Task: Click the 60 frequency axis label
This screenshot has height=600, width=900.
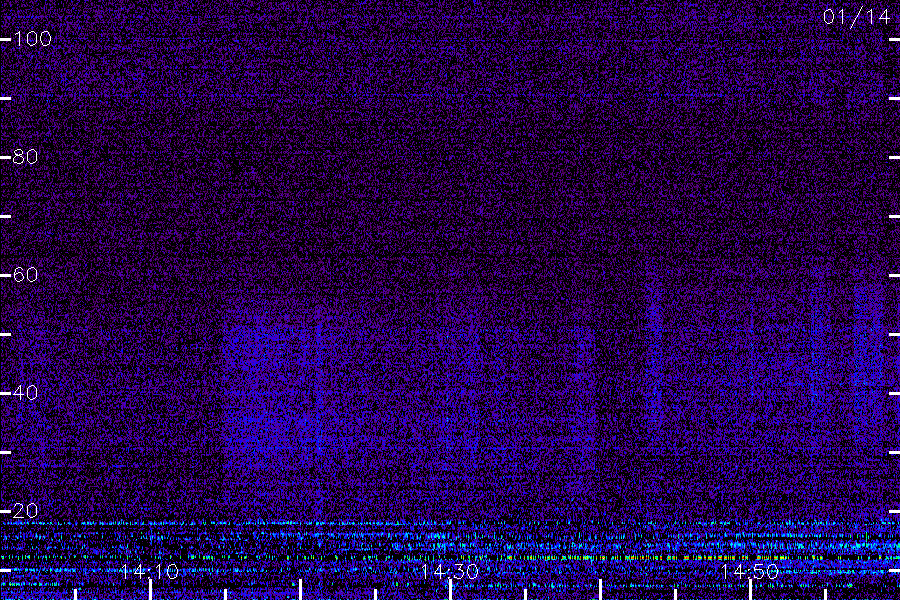Action: coord(26,275)
